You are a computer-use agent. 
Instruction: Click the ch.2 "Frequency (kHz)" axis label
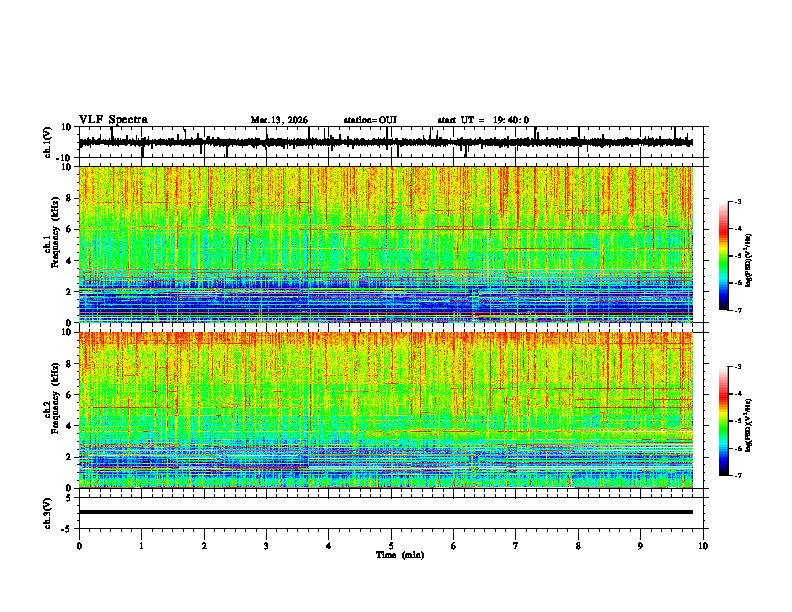55,398
